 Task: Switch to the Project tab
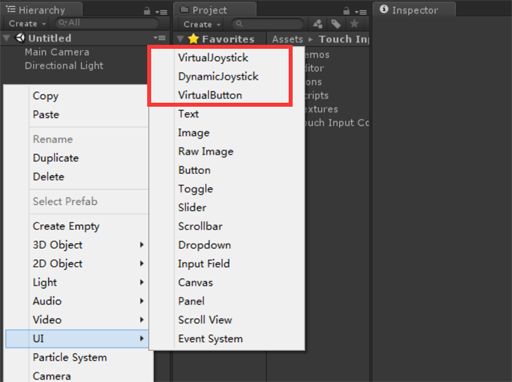pos(215,10)
